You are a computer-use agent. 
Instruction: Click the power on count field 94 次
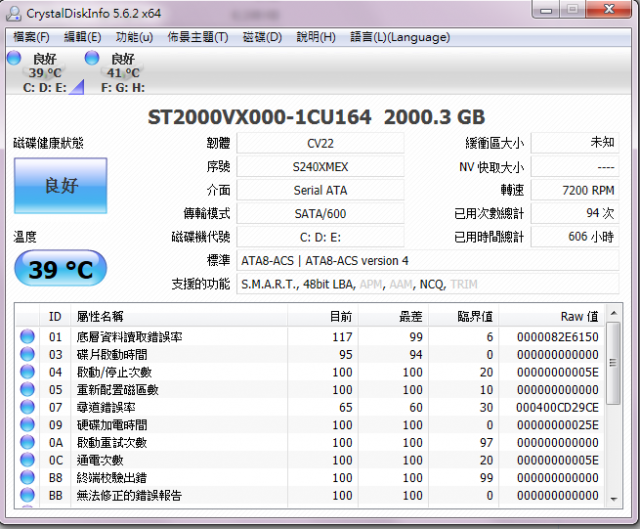pos(575,213)
